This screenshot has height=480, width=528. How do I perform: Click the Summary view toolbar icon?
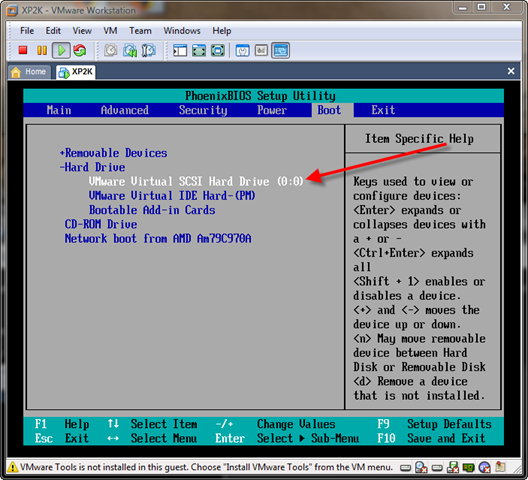click(x=242, y=51)
